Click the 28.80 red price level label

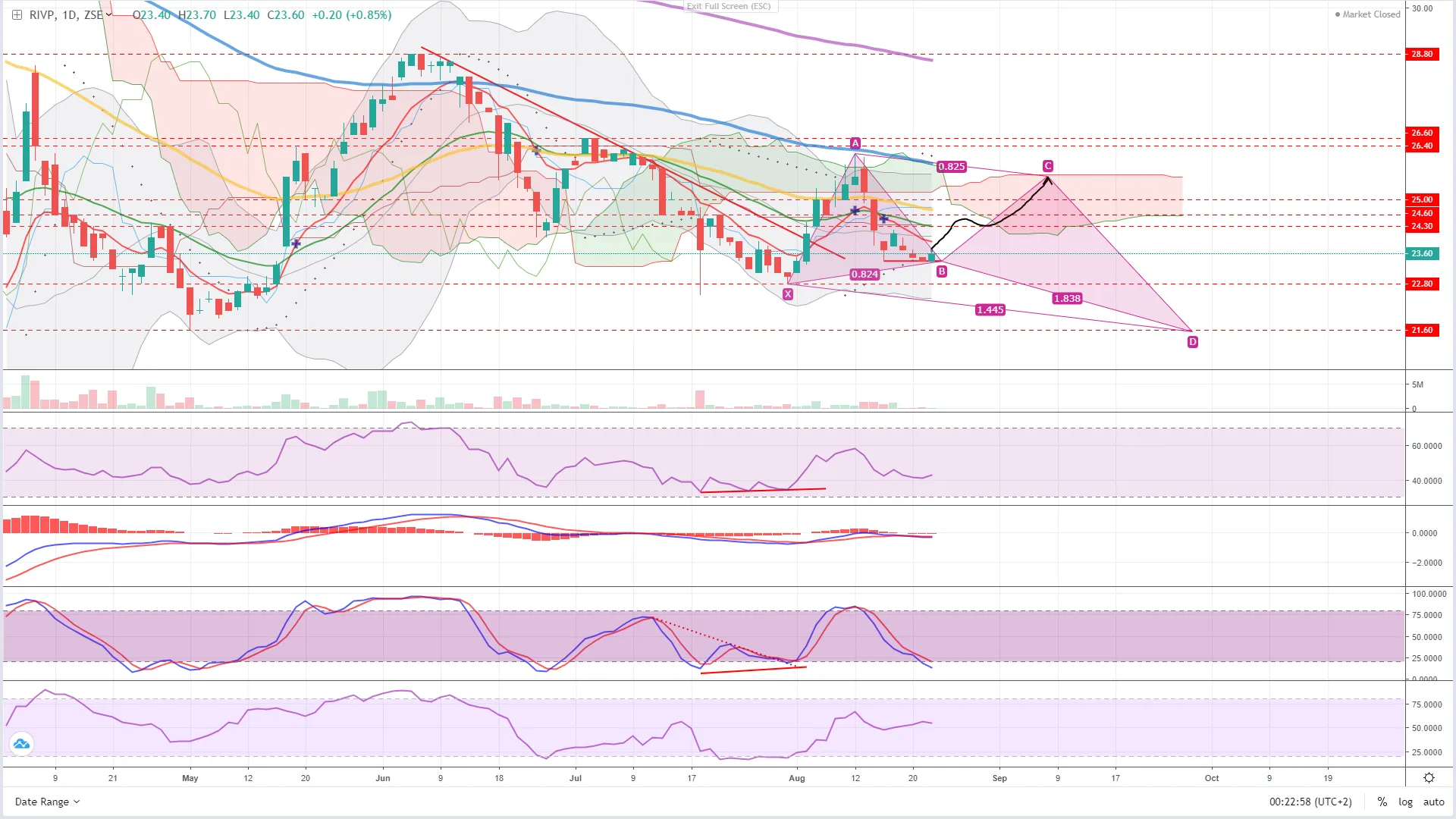tap(1422, 54)
